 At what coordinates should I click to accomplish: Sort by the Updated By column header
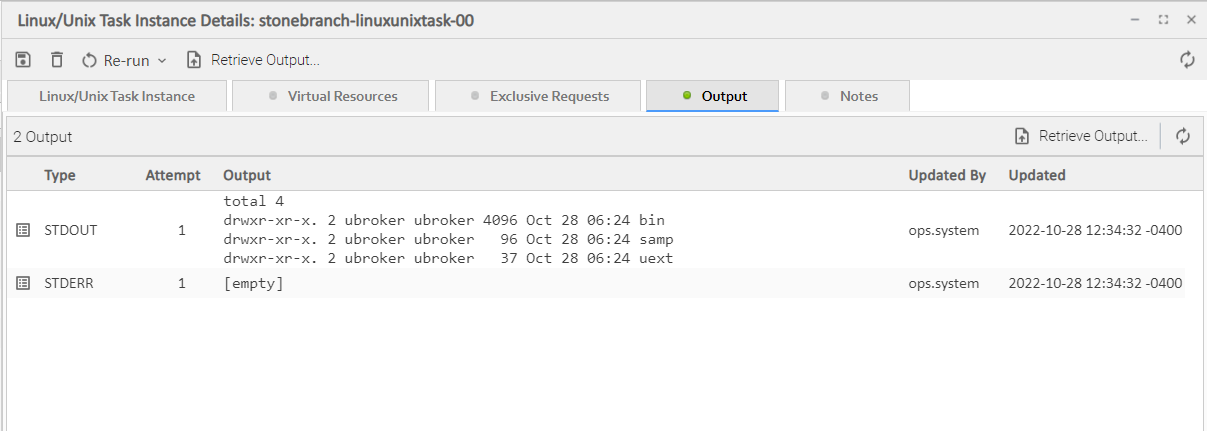coord(947,175)
